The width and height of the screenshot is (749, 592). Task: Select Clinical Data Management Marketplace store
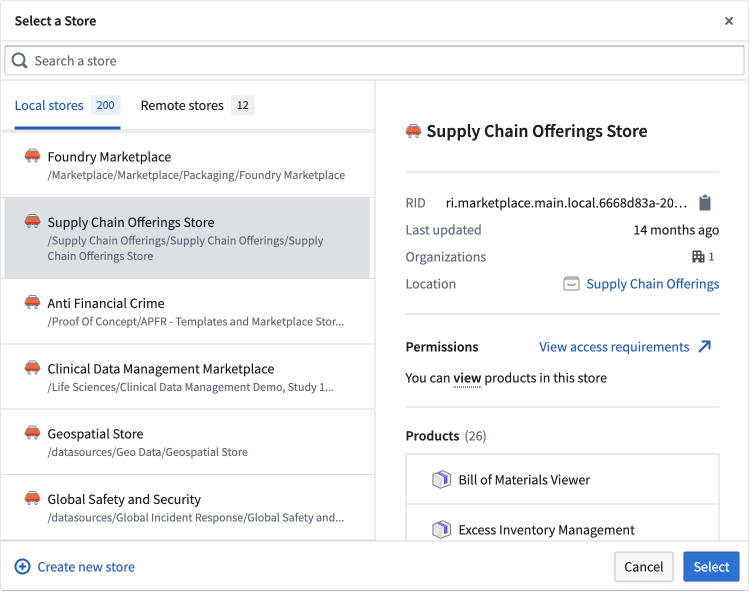tap(188, 377)
